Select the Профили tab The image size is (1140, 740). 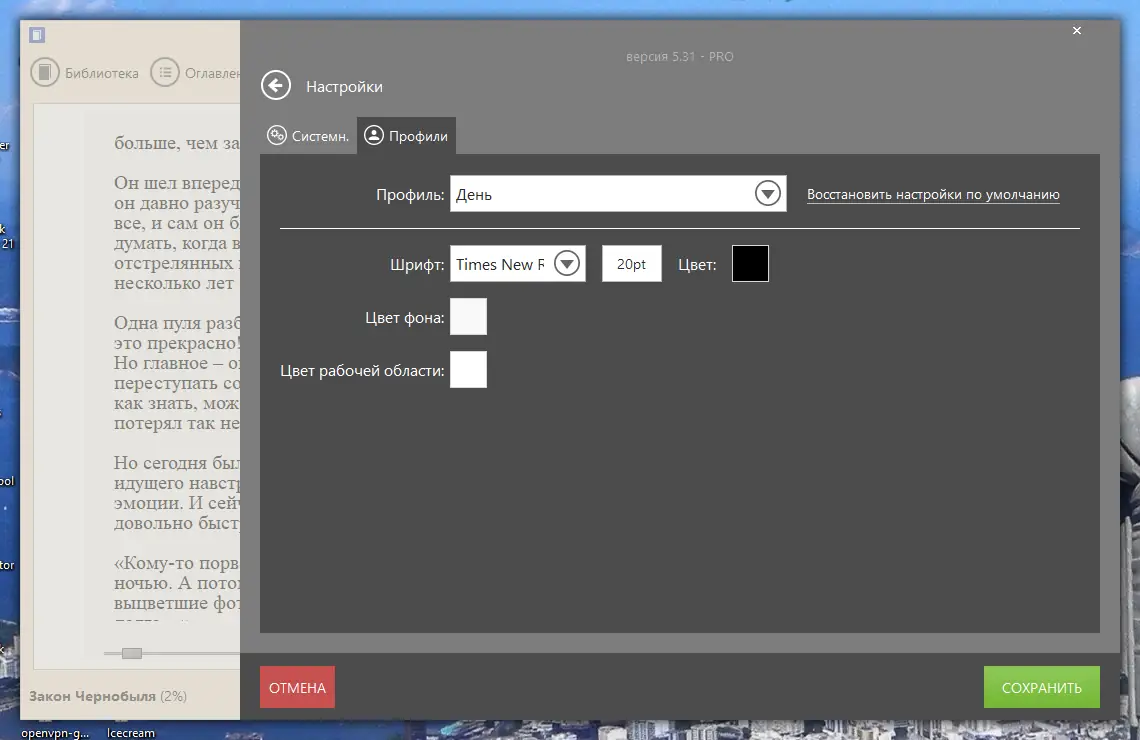406,136
